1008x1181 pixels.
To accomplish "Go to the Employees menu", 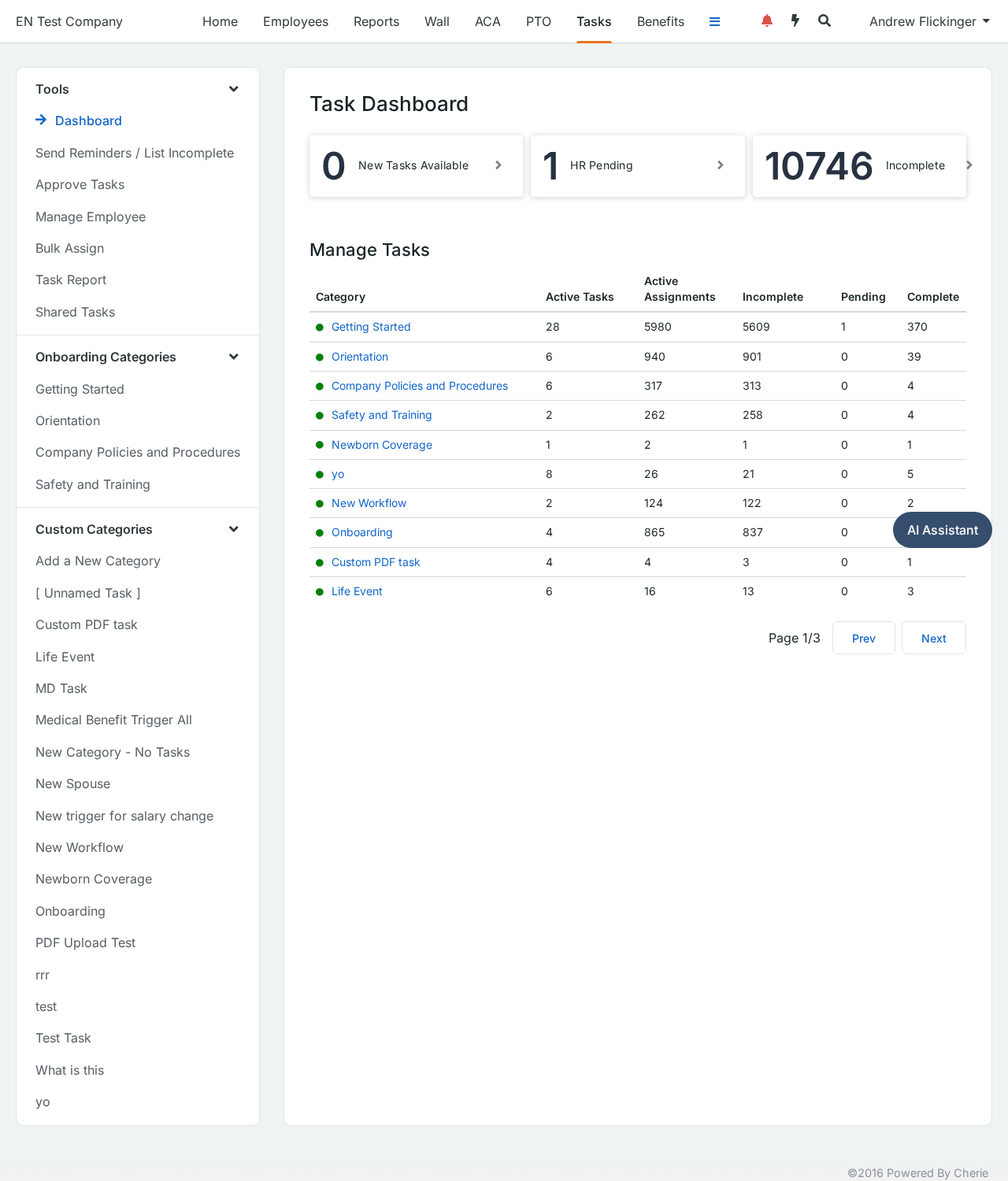I will tap(295, 21).
